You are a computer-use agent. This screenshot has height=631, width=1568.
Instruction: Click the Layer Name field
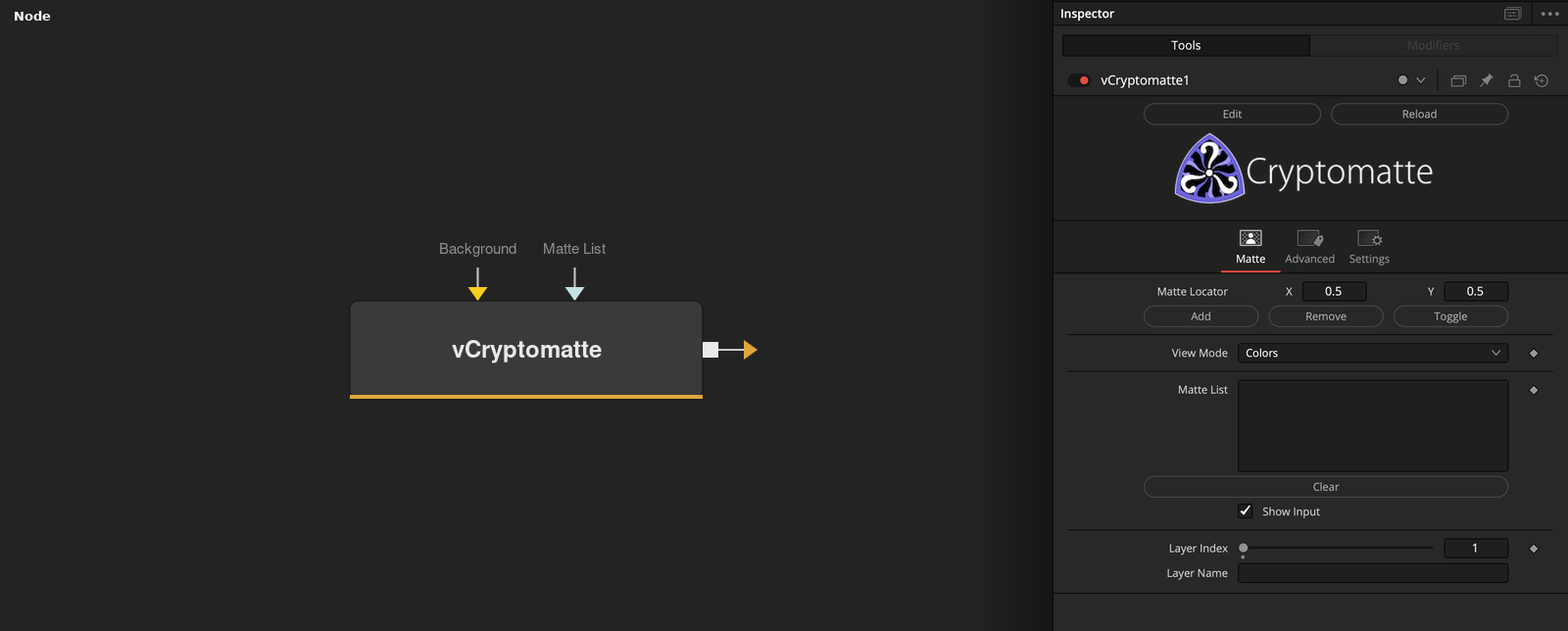(x=1373, y=573)
